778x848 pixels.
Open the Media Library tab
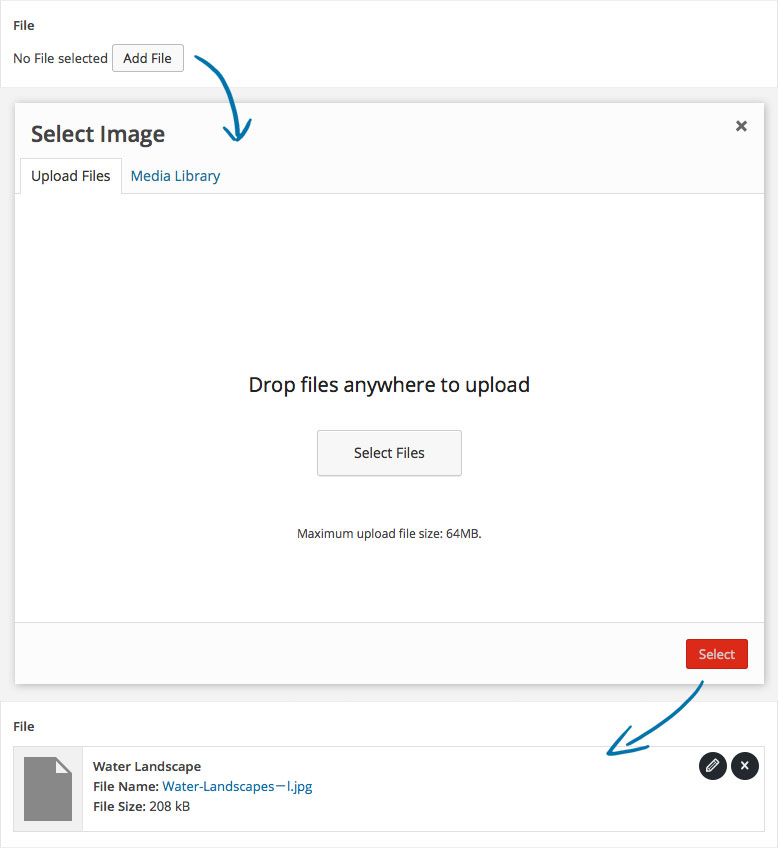click(175, 176)
